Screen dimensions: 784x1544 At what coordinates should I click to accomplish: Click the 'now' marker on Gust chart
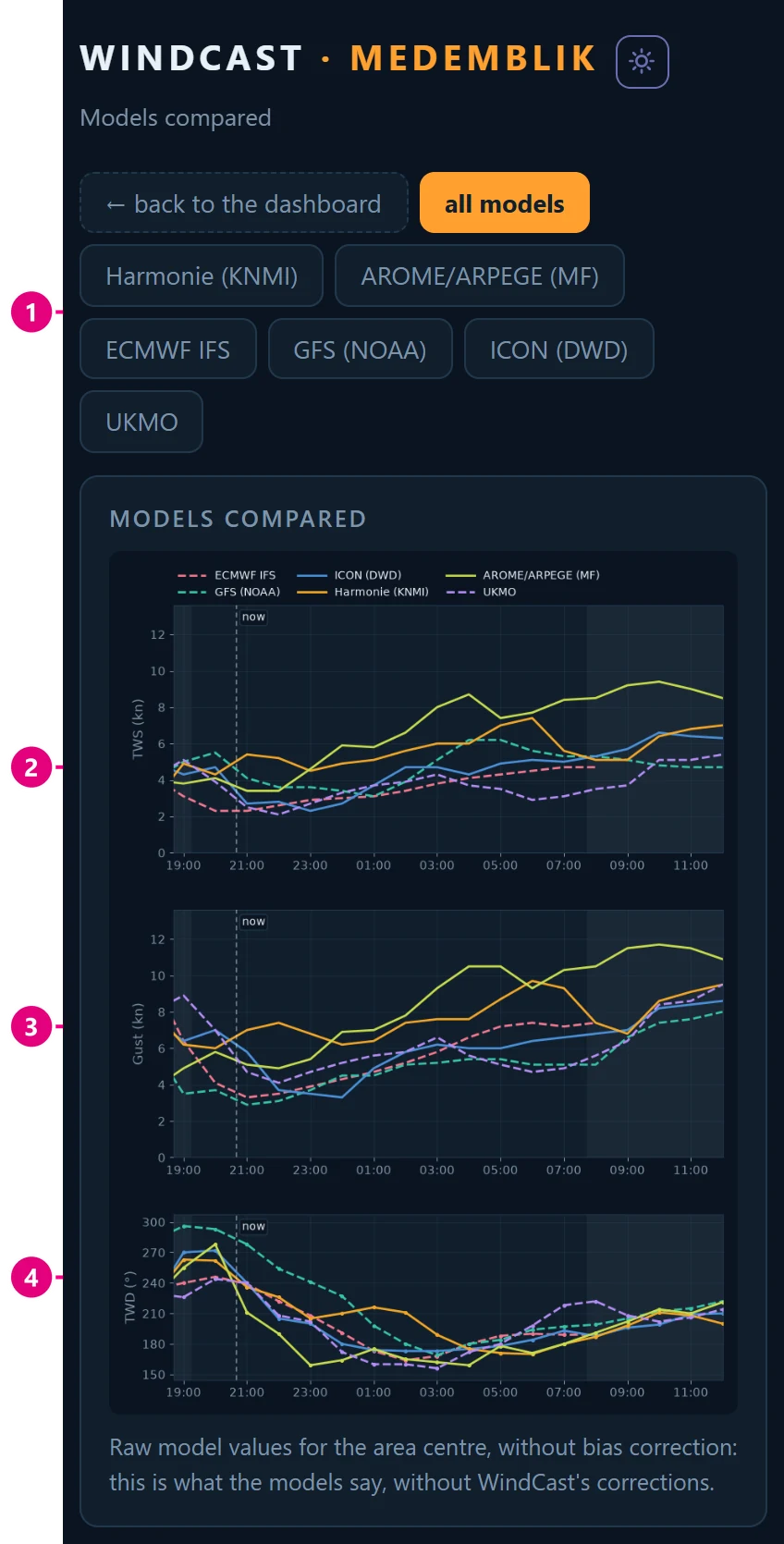tap(253, 922)
